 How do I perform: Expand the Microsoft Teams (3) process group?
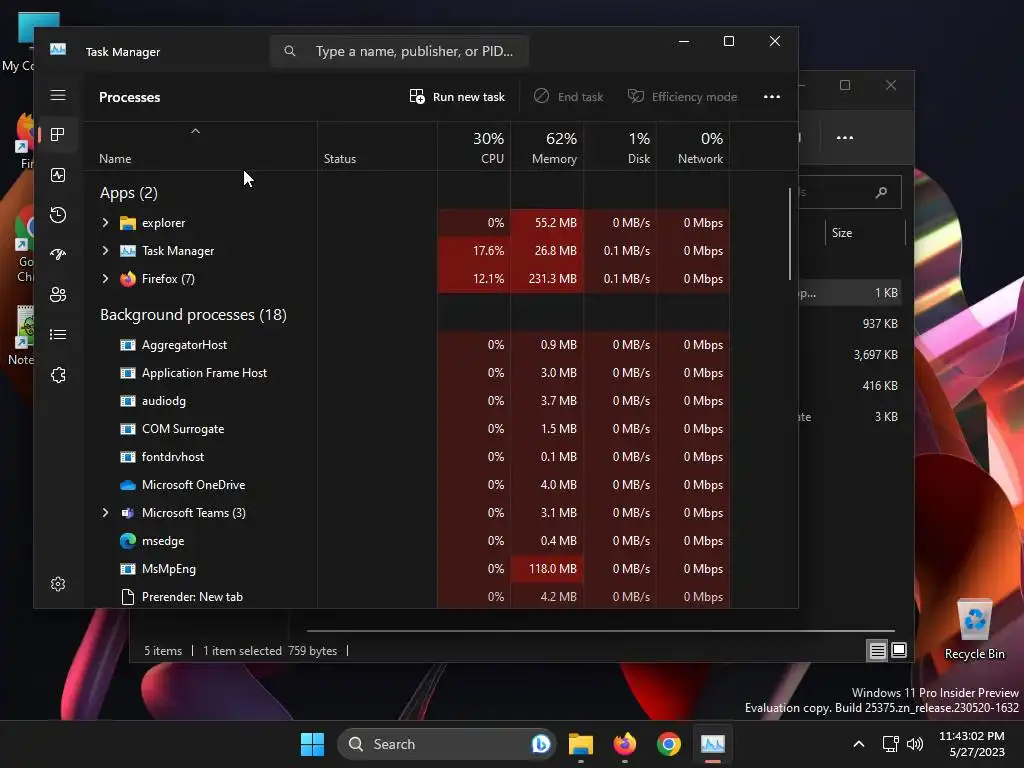pyautogui.click(x=105, y=513)
